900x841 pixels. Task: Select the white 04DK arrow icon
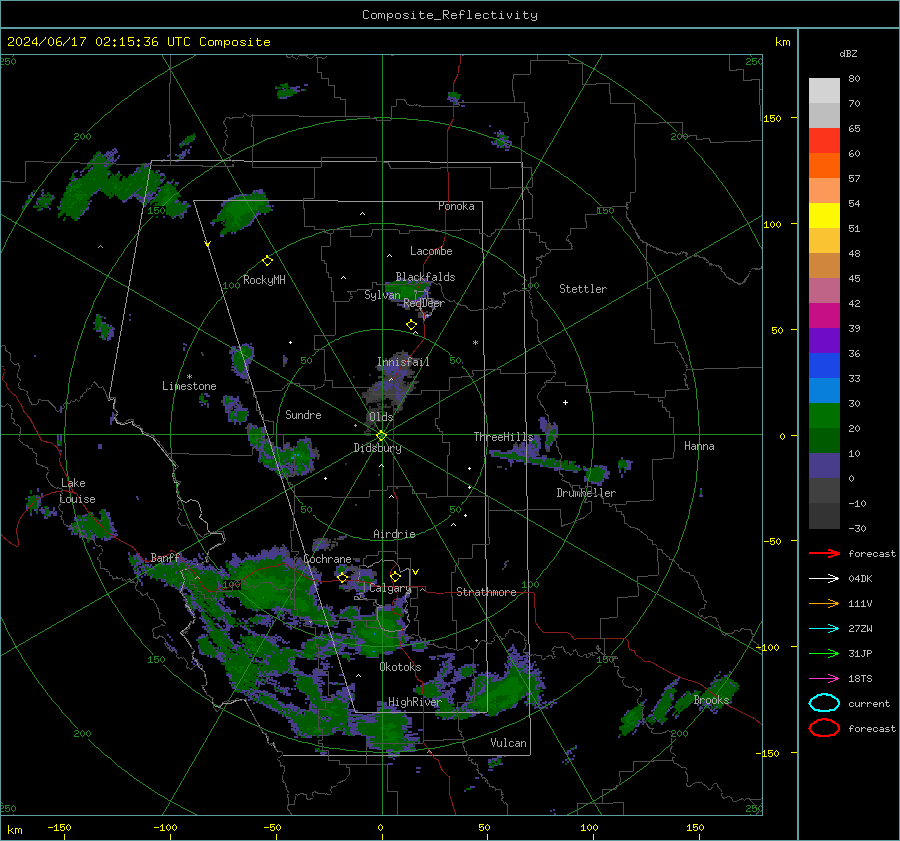coord(824,579)
